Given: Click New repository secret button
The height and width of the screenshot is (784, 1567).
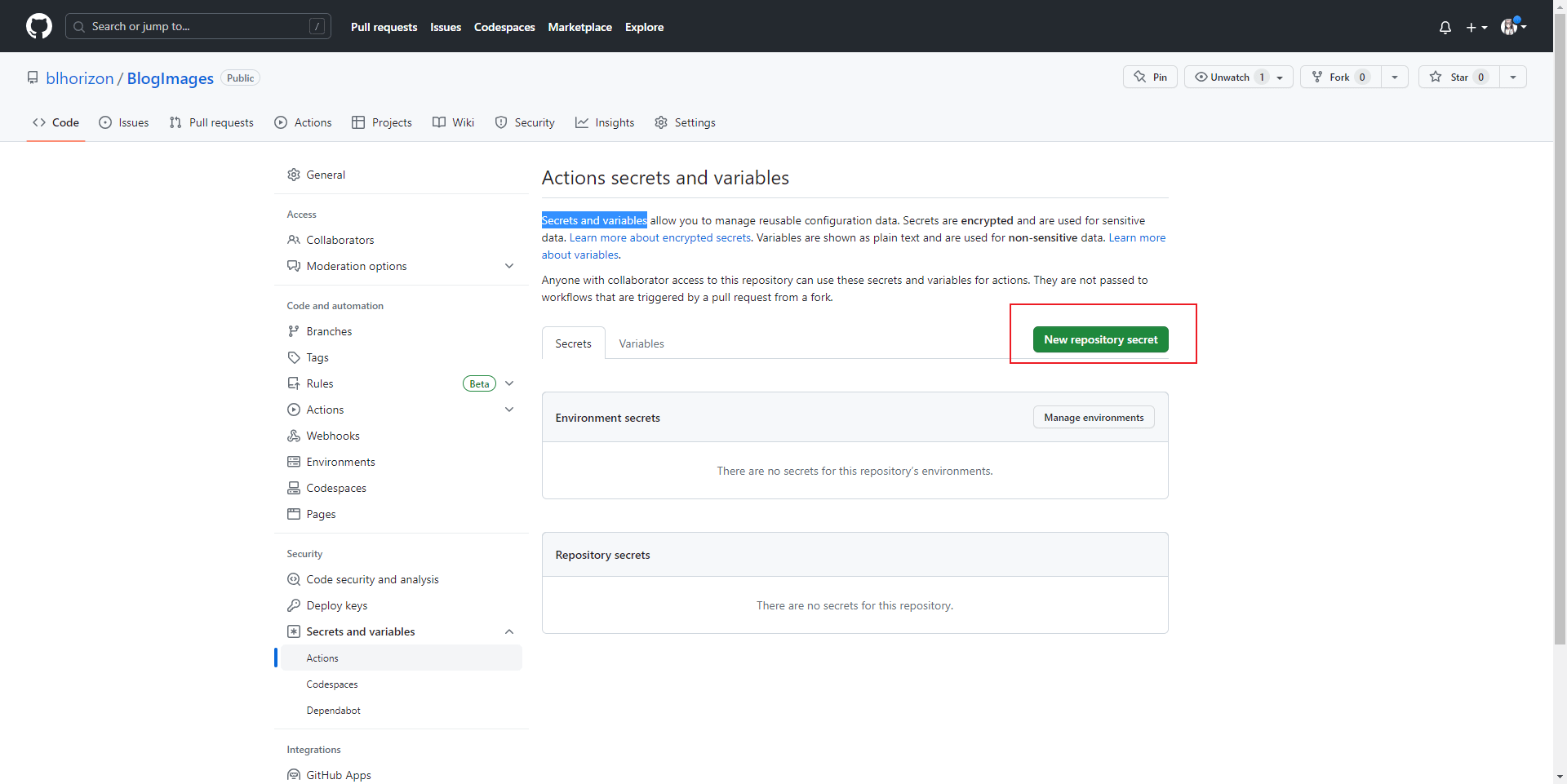Looking at the screenshot, I should click(x=1100, y=339).
